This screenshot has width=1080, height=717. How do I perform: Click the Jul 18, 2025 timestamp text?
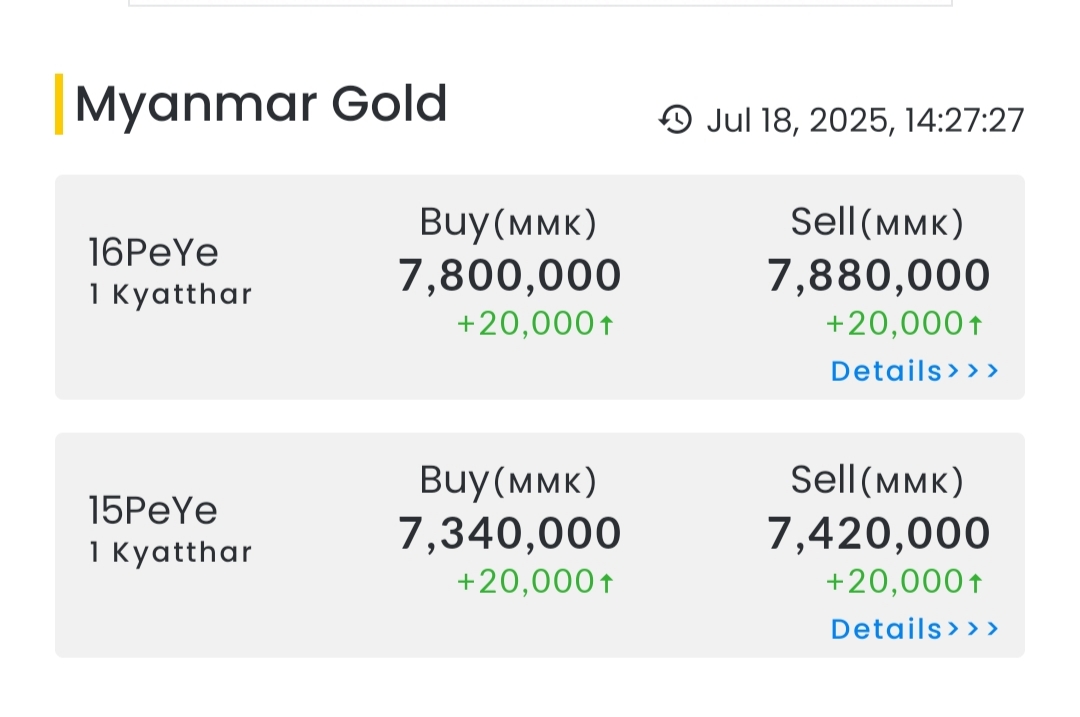866,121
